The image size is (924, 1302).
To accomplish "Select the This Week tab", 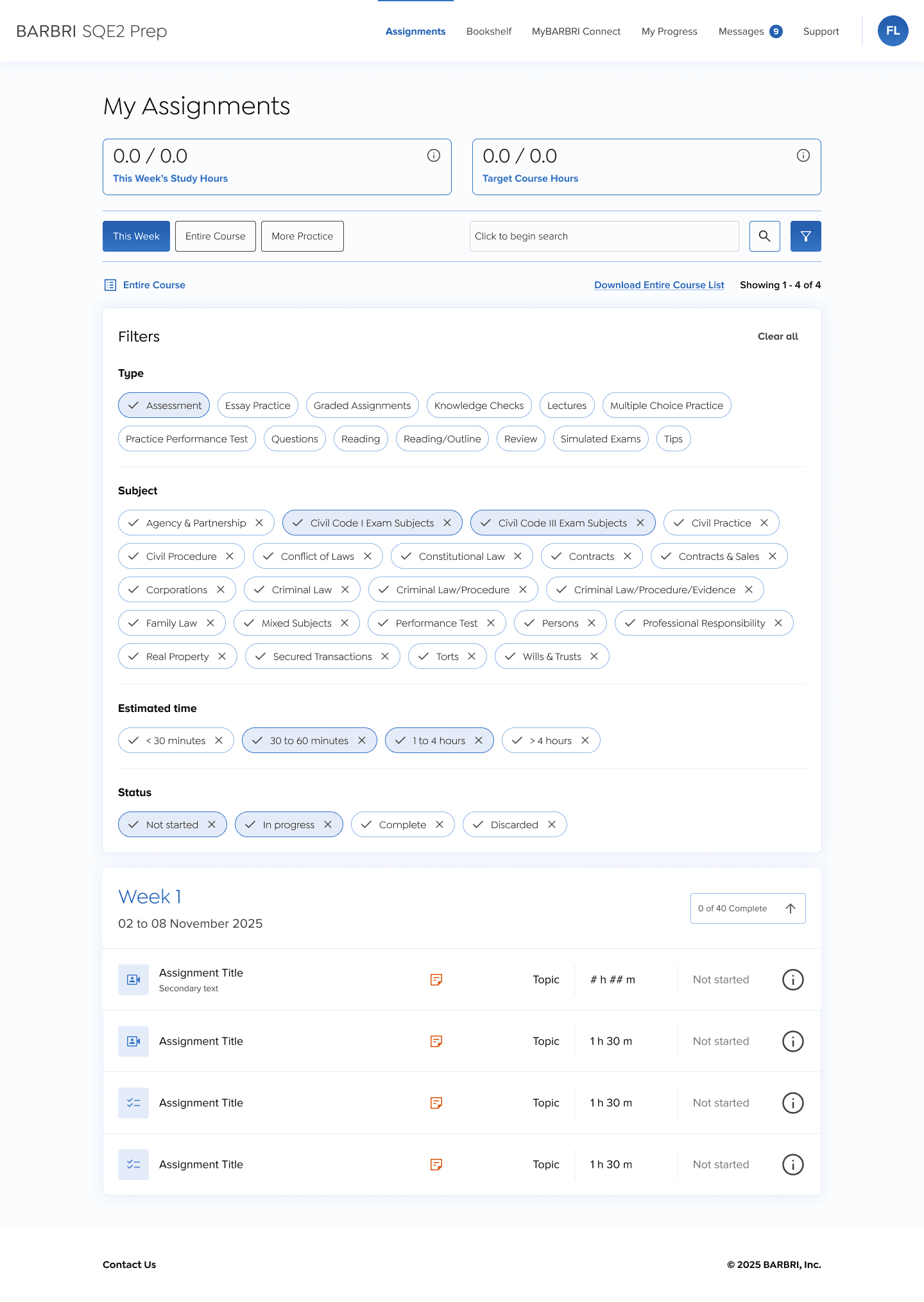I will tap(136, 236).
